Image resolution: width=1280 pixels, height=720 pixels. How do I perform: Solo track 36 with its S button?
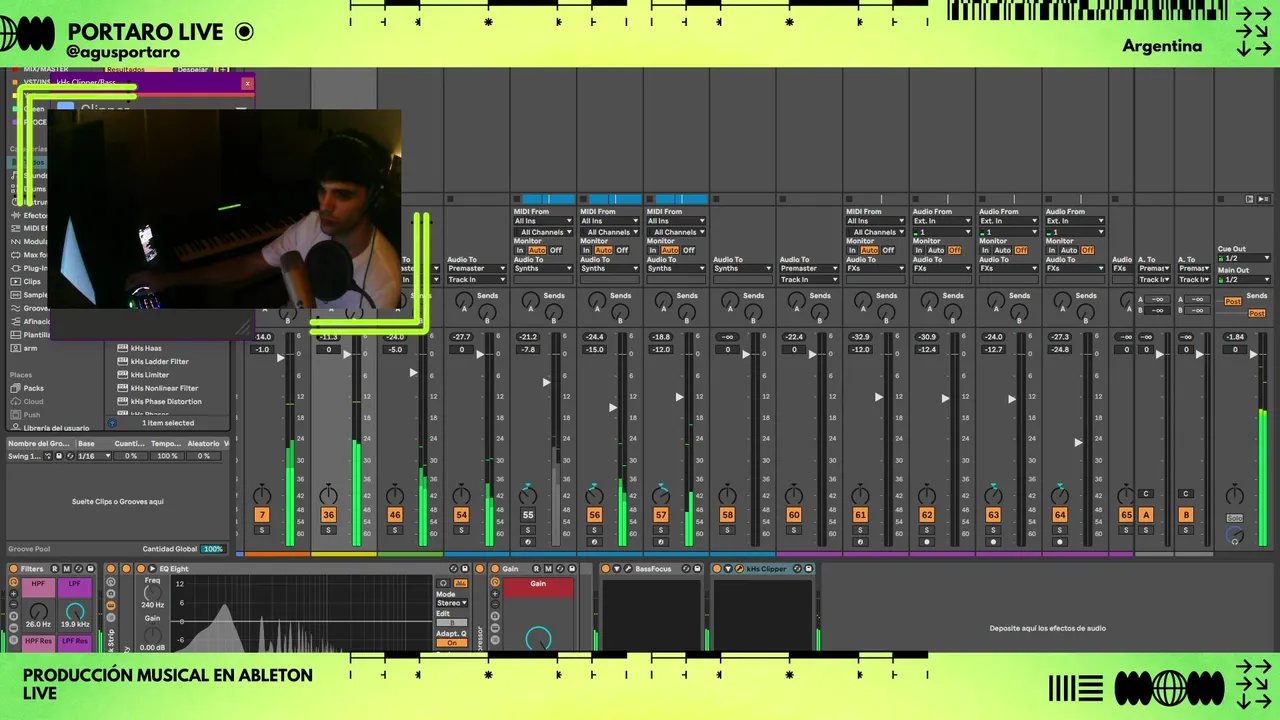click(328, 530)
